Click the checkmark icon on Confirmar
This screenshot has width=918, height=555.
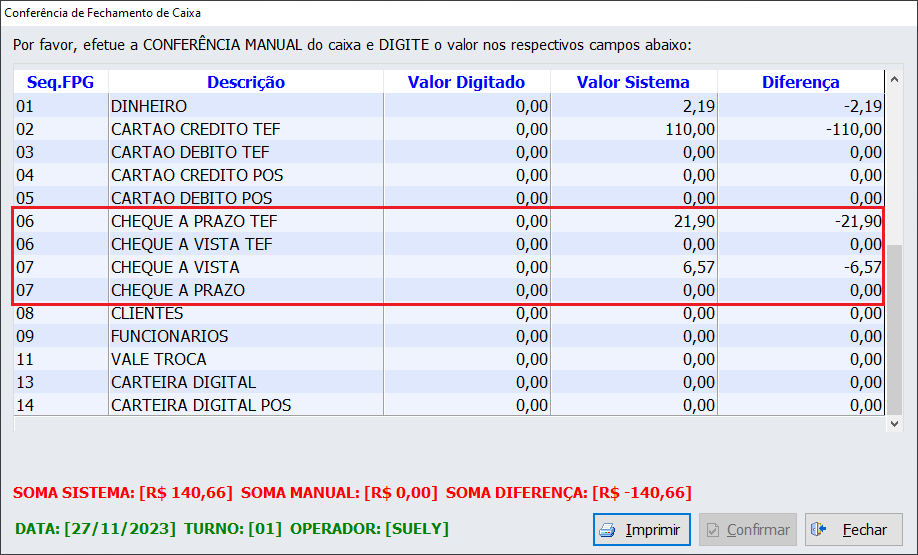(713, 530)
